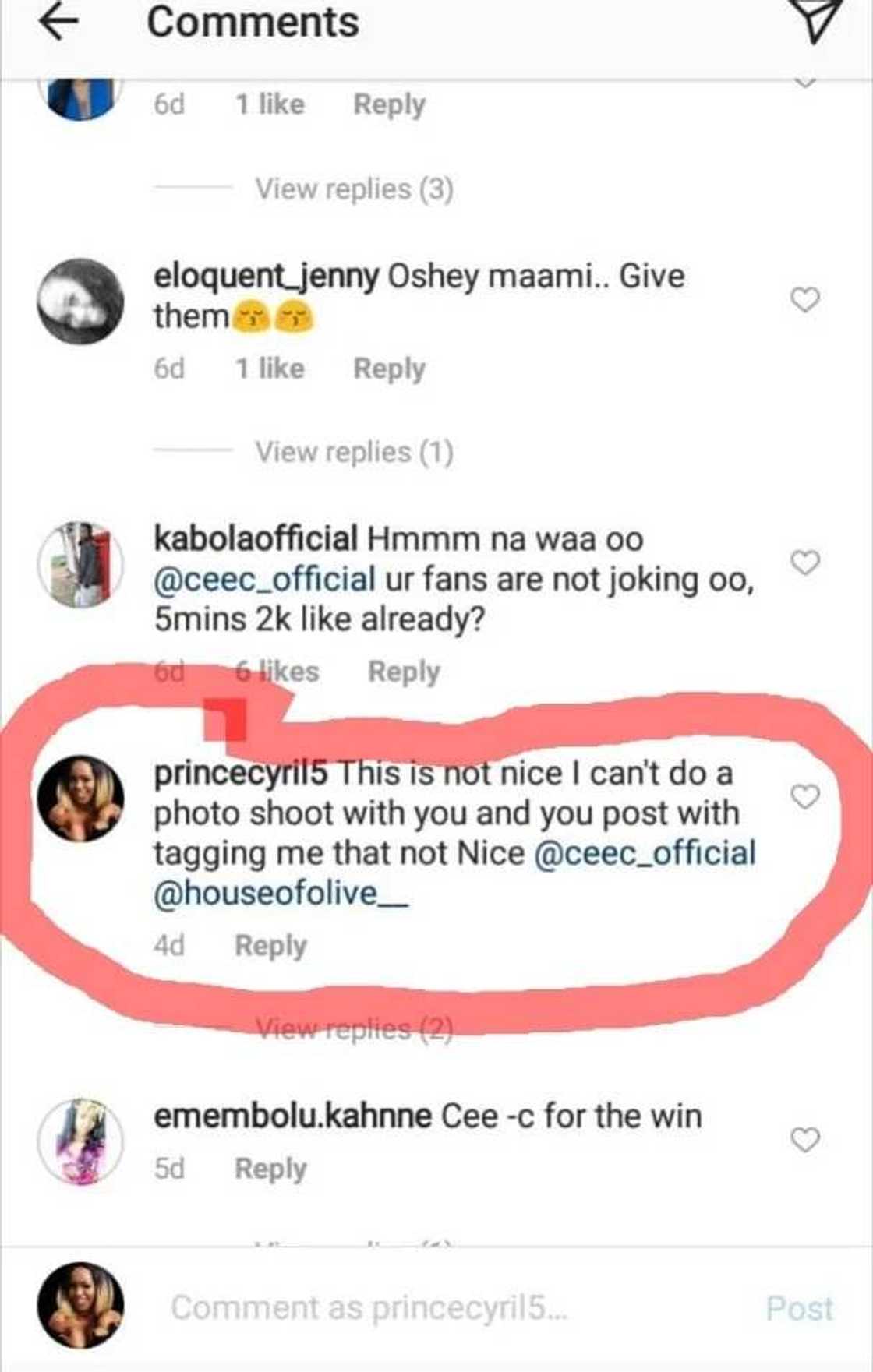Reply to kabolaofficial's comment

click(405, 671)
